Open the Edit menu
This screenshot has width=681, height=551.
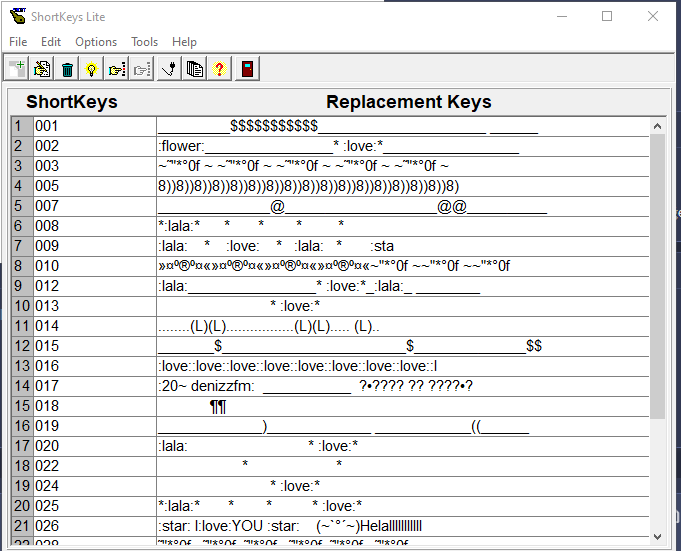pos(51,42)
